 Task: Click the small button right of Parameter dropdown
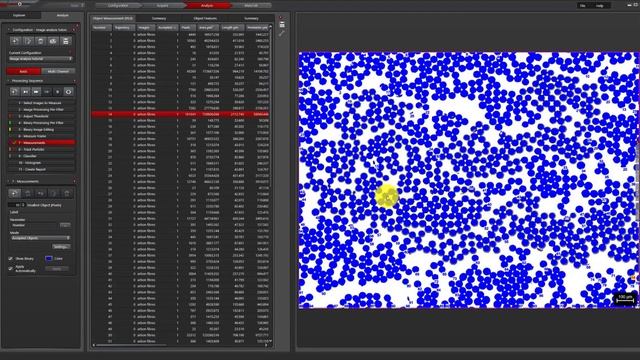(65, 225)
